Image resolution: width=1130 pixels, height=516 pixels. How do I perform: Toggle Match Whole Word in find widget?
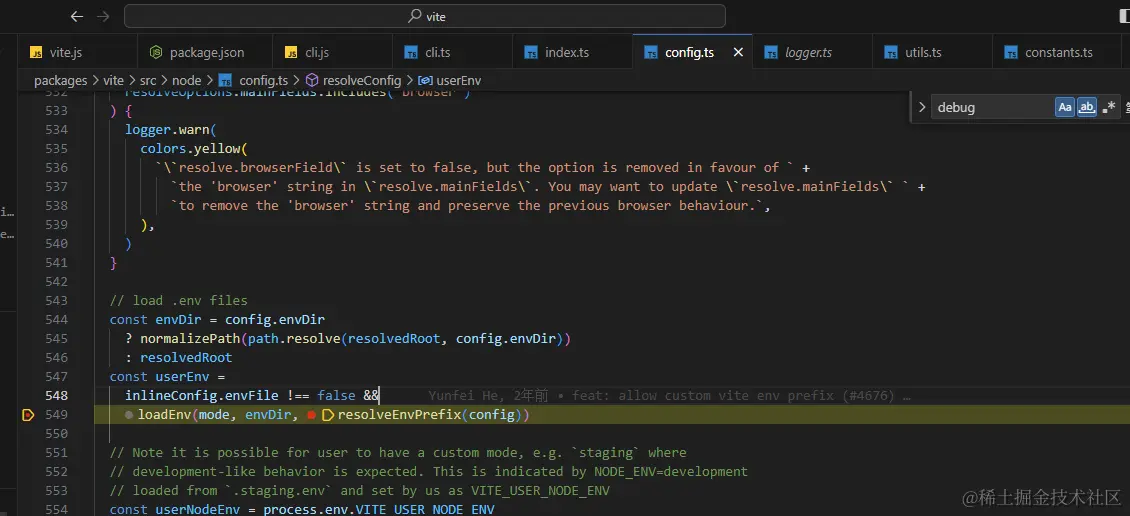(x=1087, y=107)
